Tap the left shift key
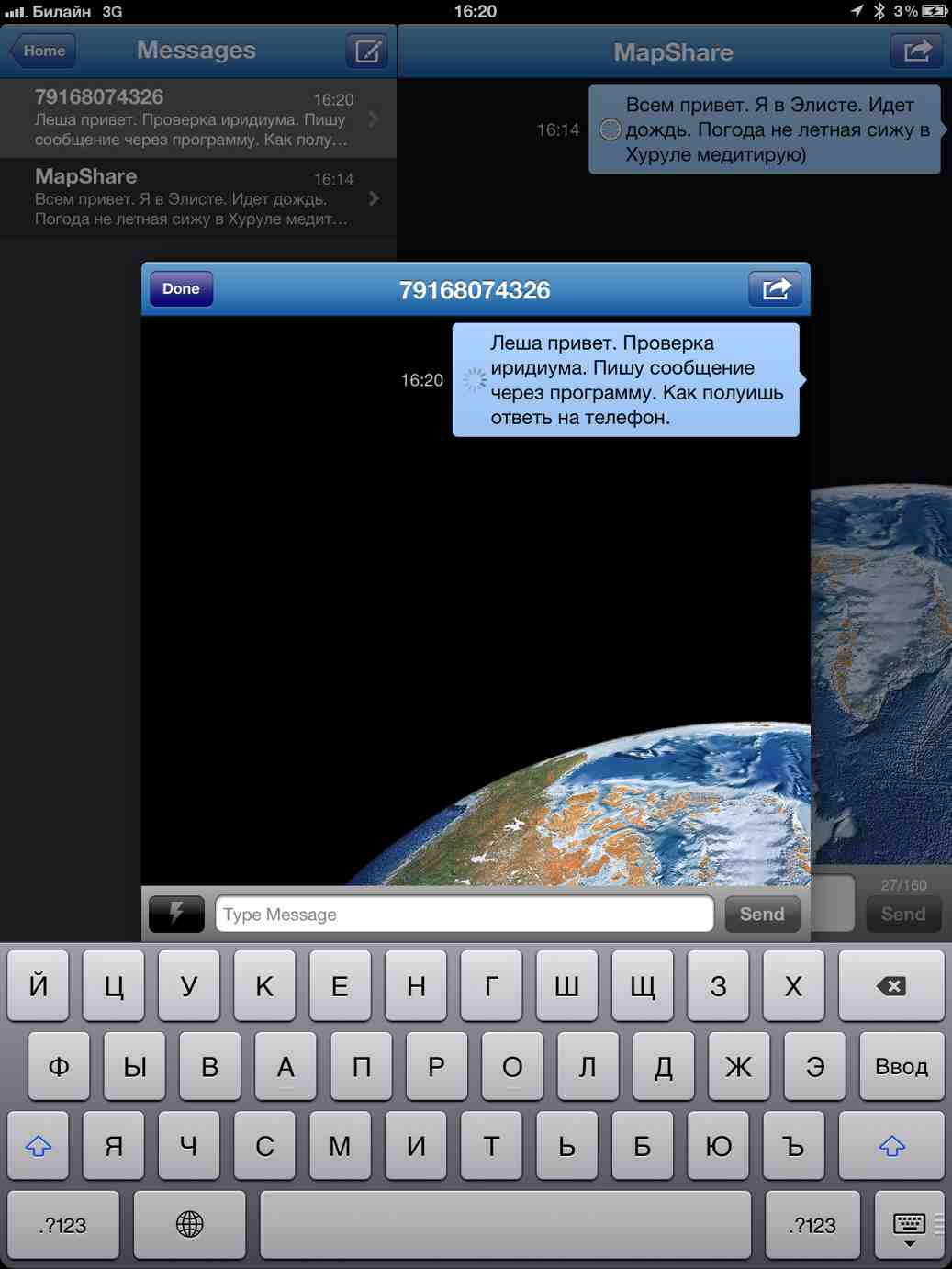 tap(38, 1146)
